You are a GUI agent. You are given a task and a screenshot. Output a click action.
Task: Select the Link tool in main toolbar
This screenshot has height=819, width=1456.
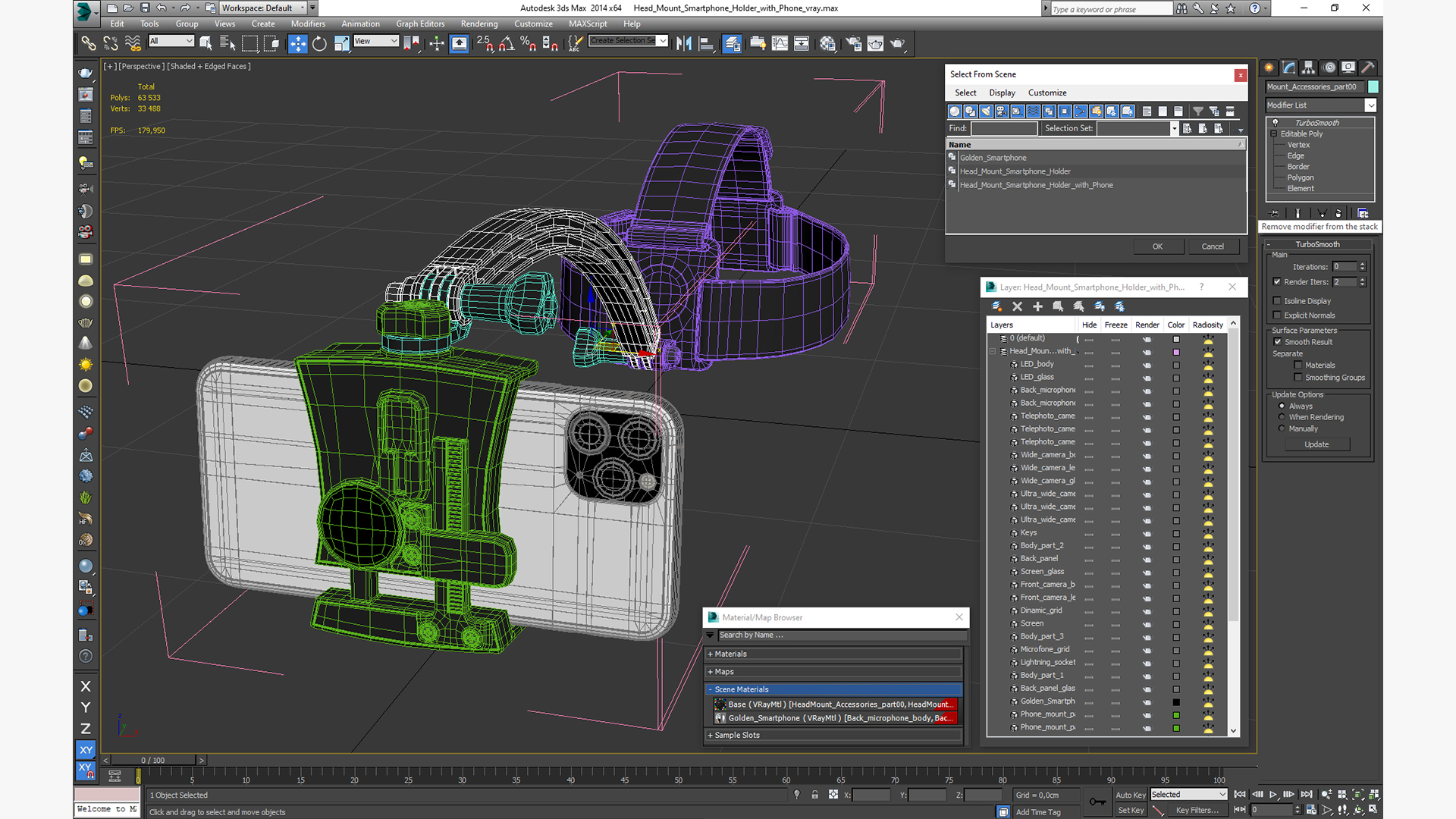(x=89, y=43)
